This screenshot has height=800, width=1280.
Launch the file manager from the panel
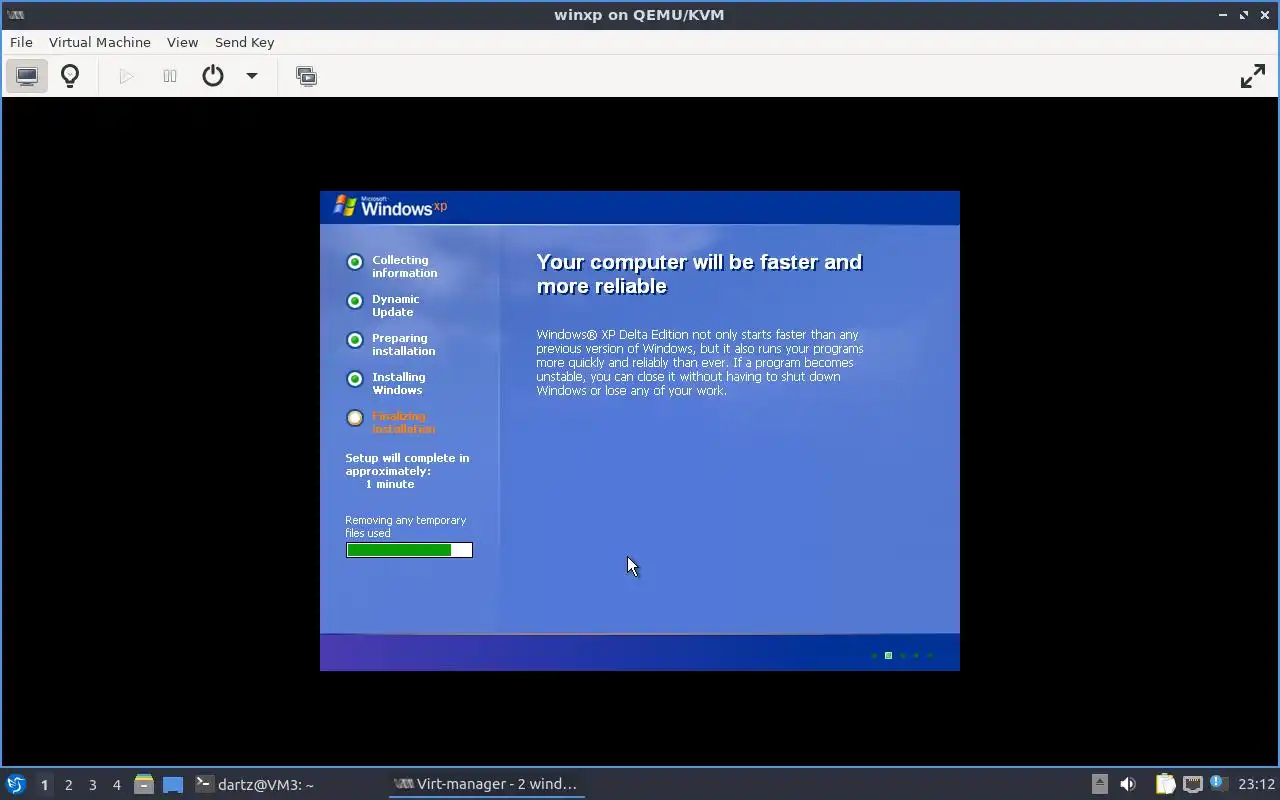(144, 784)
